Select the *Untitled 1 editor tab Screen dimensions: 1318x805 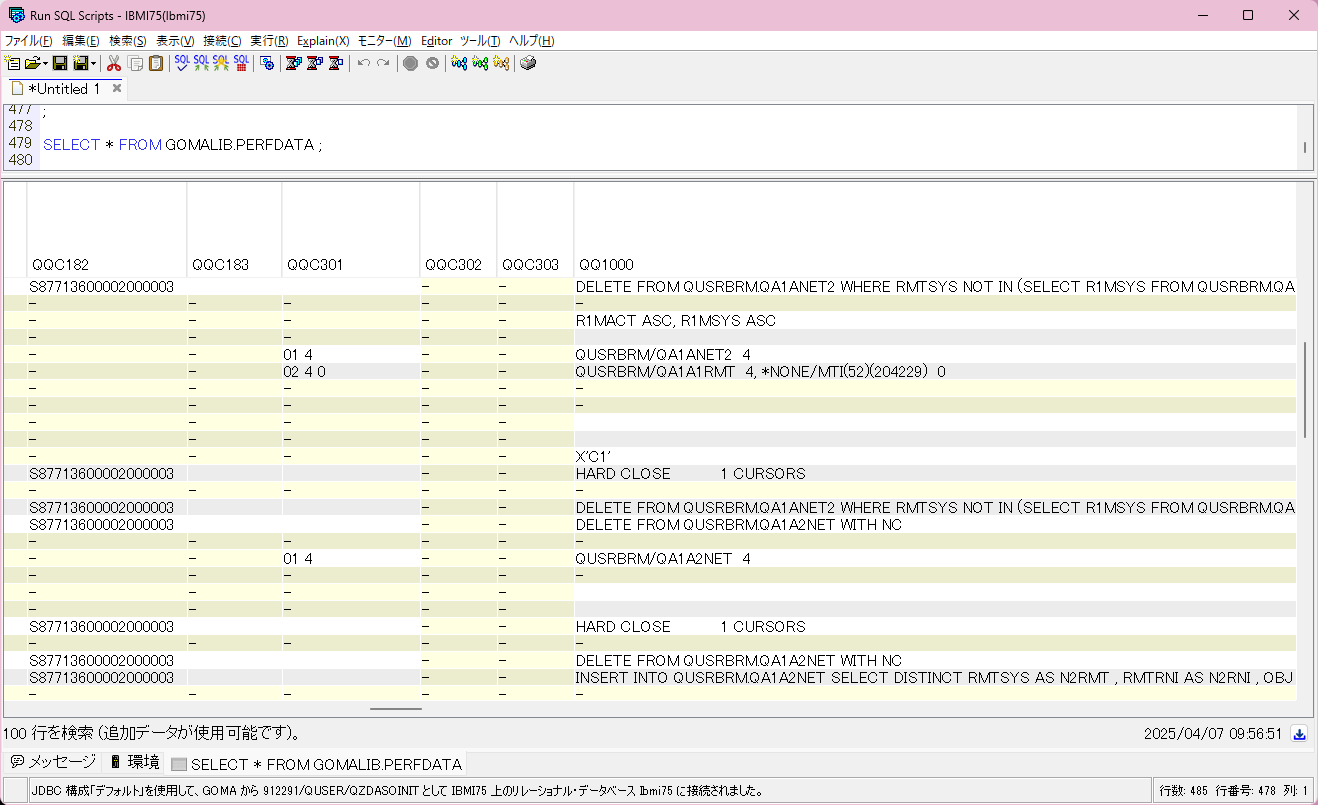click(64, 88)
